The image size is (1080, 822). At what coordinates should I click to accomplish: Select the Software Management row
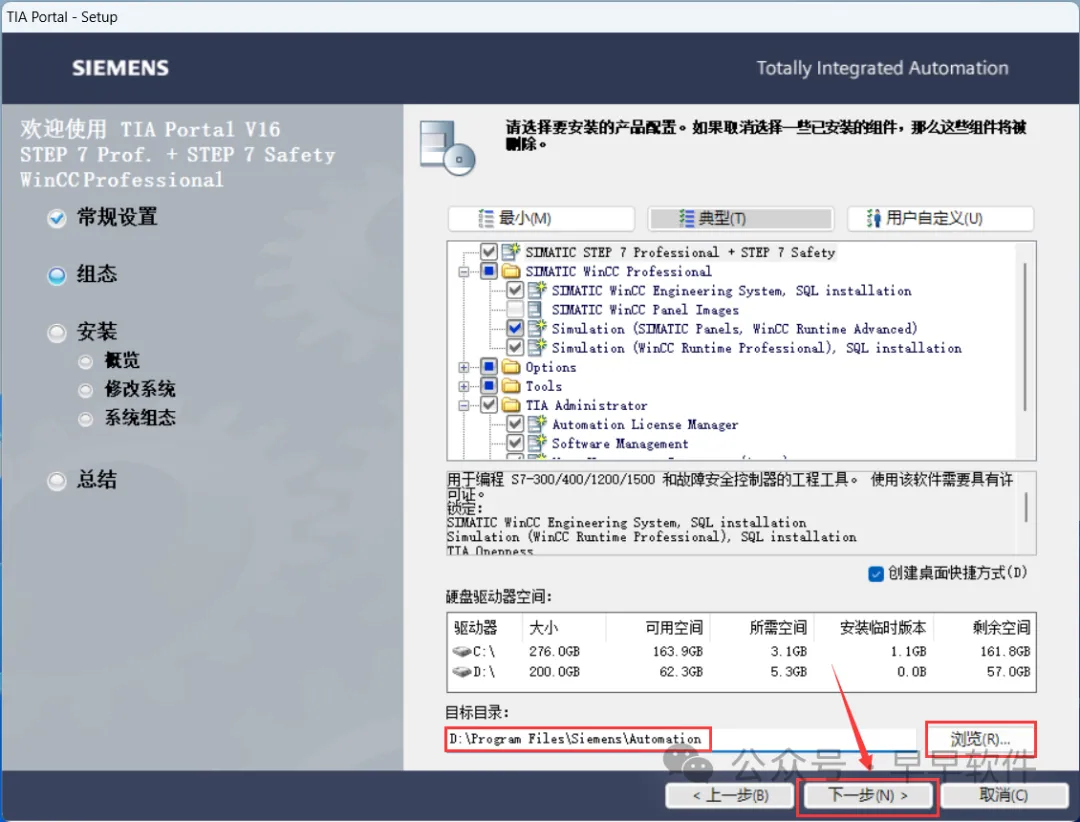[x=620, y=444]
